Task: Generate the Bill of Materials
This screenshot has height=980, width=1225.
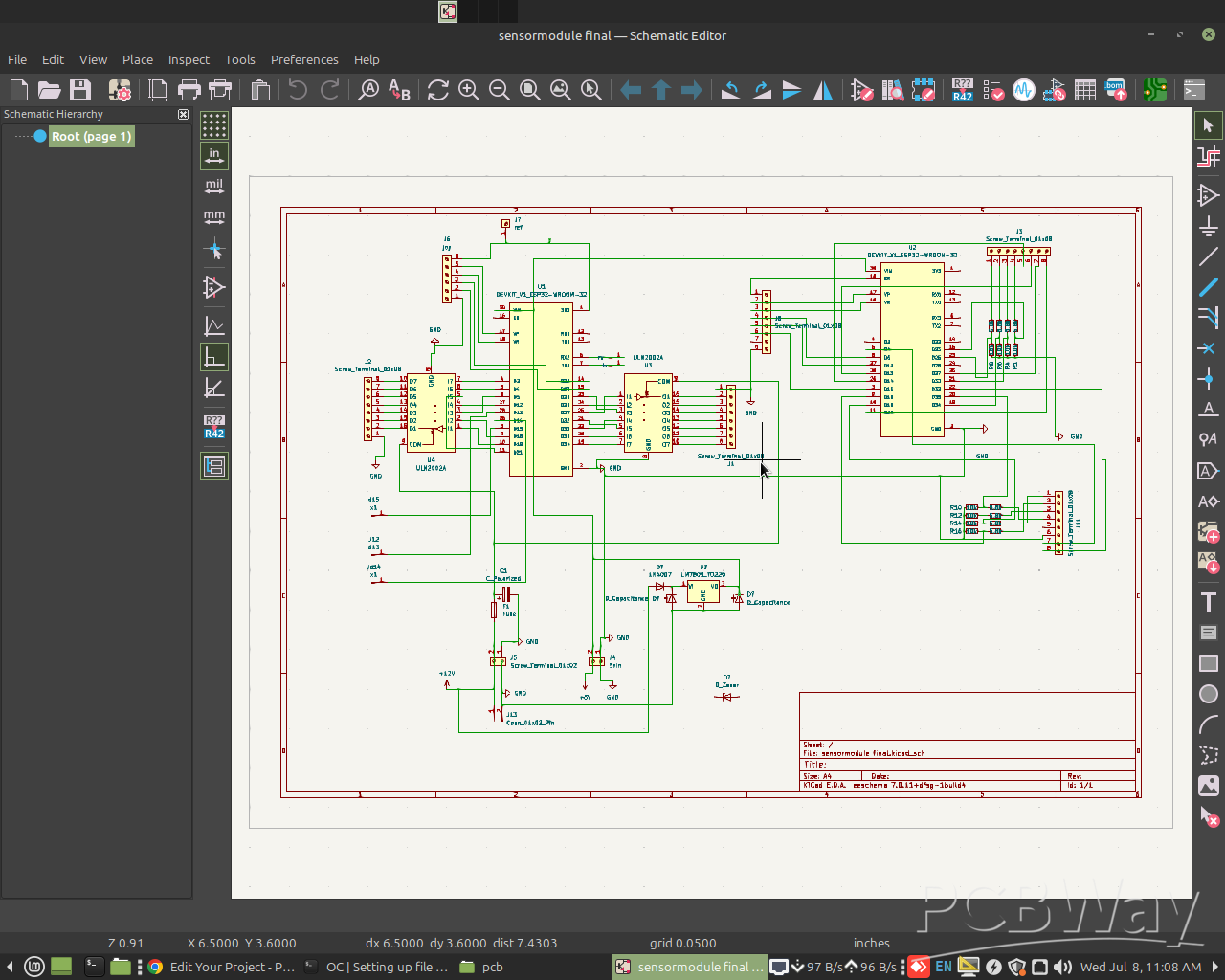Action: (1116, 90)
